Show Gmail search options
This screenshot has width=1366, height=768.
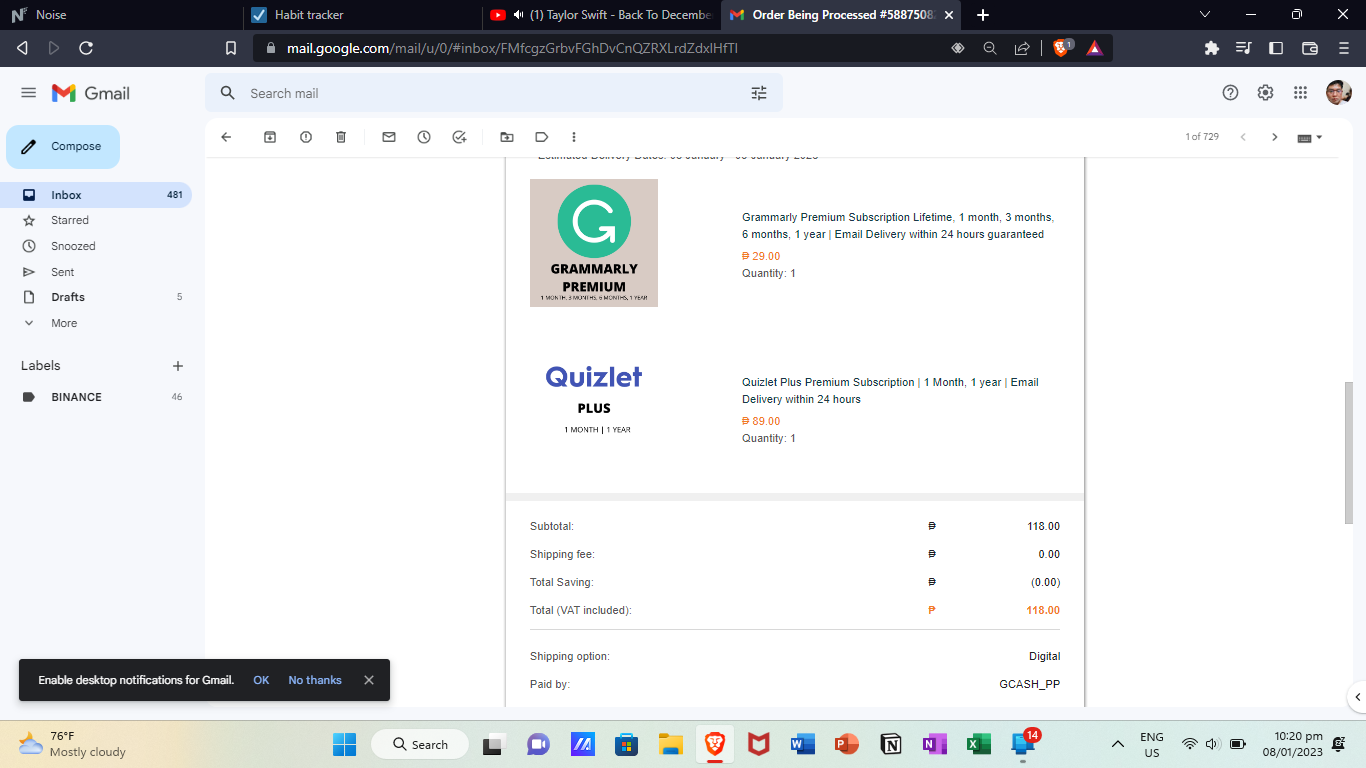click(x=759, y=93)
